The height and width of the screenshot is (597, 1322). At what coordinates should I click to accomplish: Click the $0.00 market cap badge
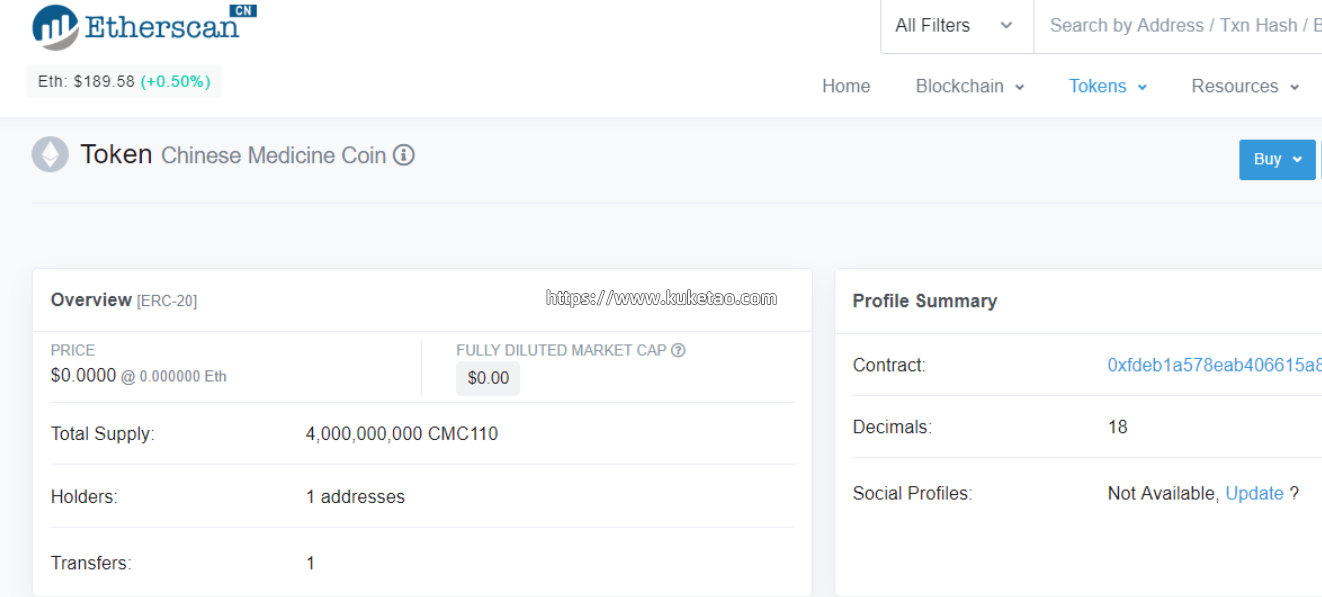point(488,378)
